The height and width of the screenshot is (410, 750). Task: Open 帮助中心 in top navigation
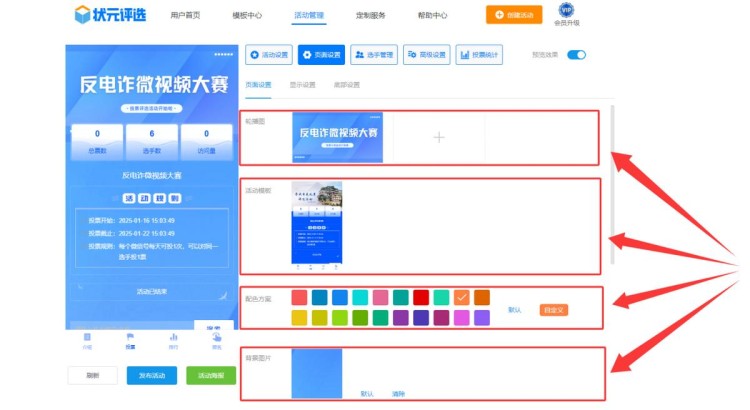click(x=432, y=16)
